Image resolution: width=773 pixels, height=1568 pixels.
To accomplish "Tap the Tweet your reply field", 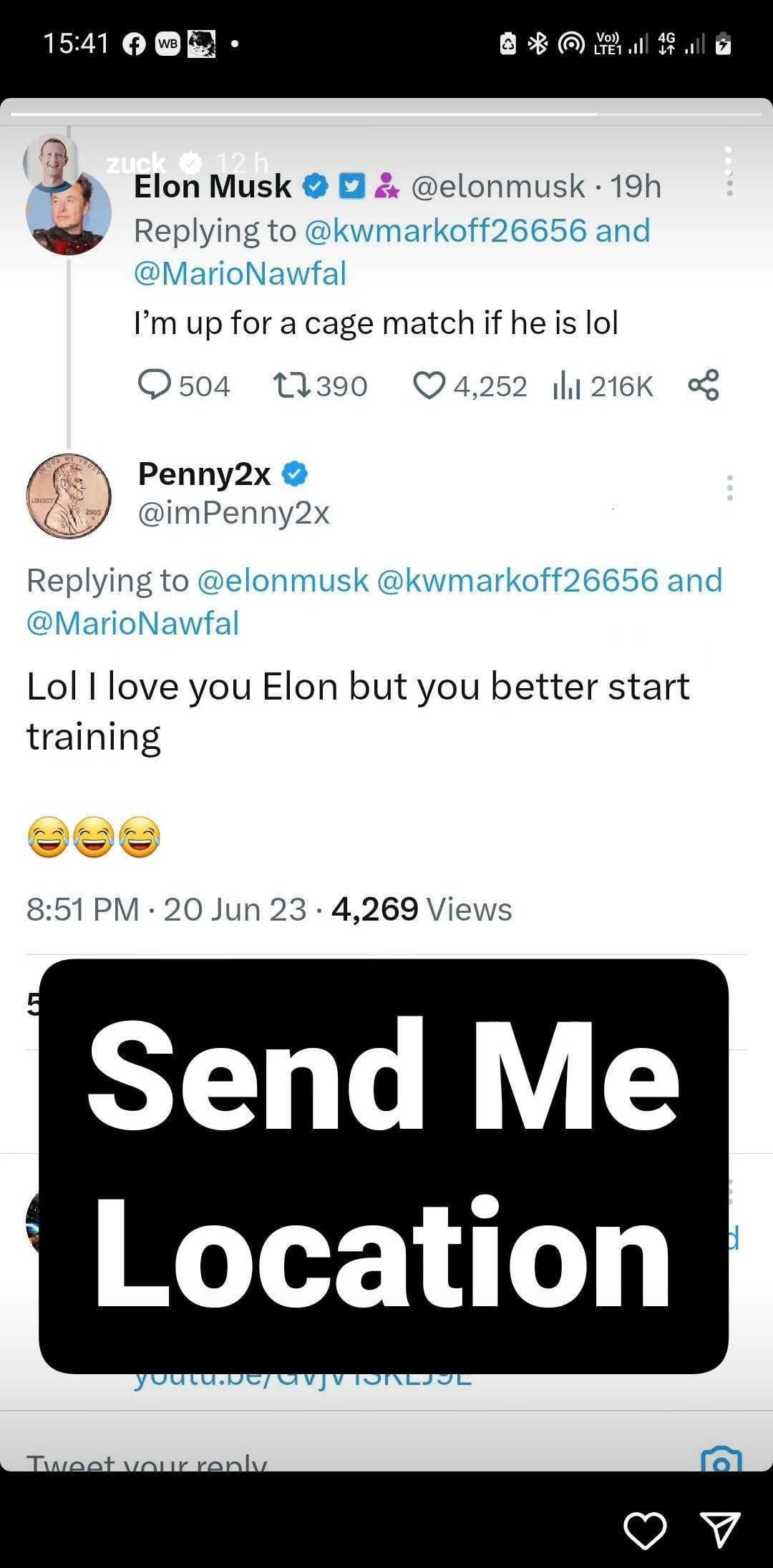I will click(147, 1462).
